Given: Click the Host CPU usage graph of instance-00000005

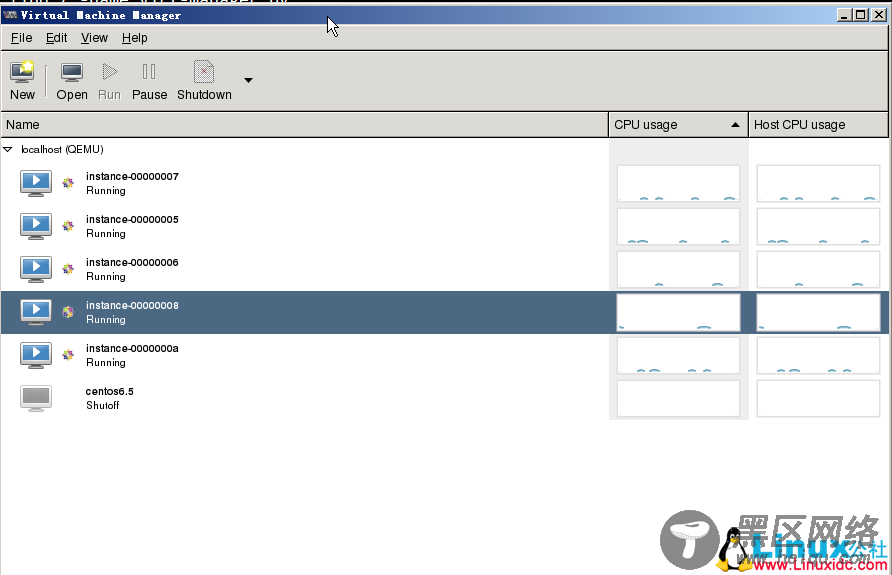Looking at the screenshot, I should tap(818, 226).
